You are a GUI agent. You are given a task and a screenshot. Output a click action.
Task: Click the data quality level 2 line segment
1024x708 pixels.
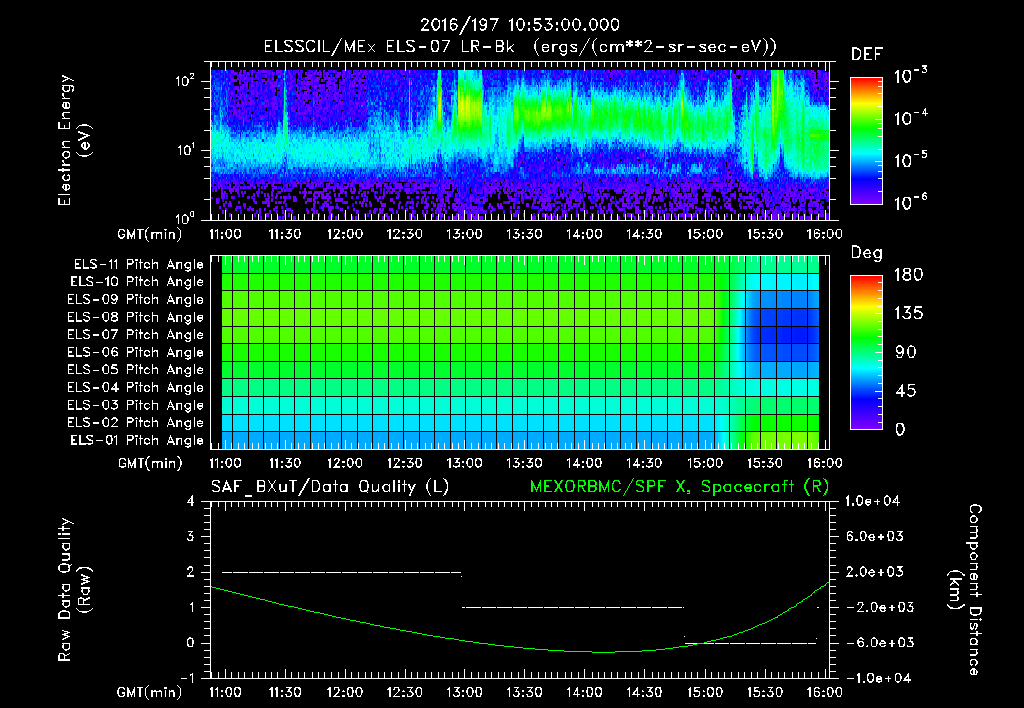[342, 573]
